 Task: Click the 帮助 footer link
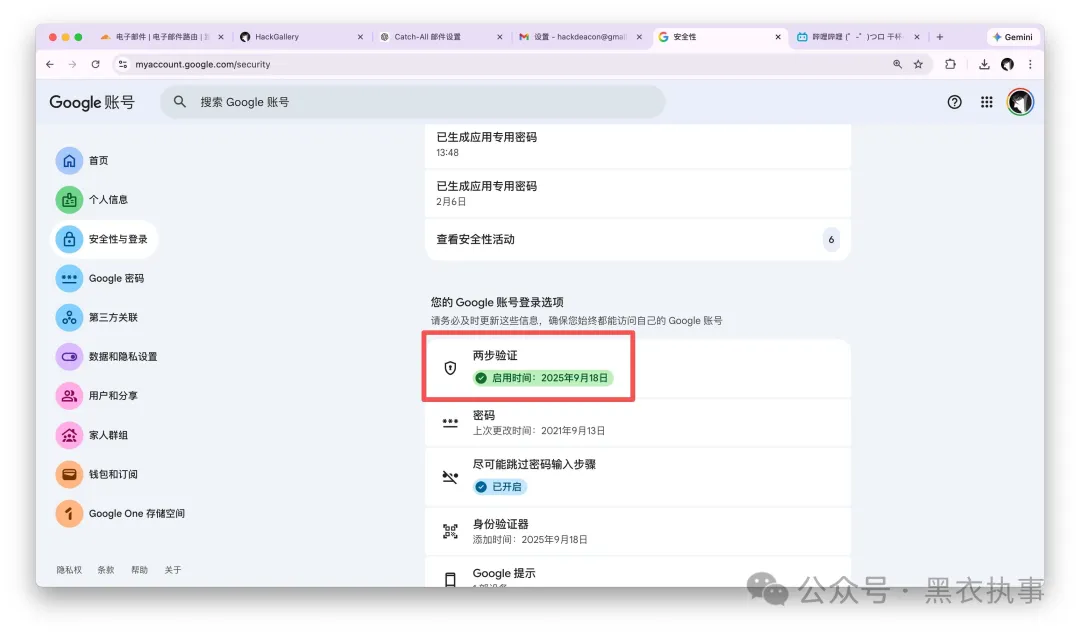click(139, 570)
